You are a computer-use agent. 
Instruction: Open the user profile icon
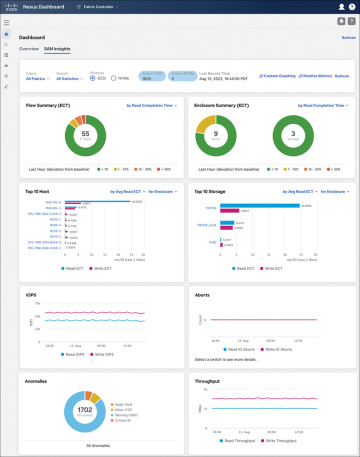[x=341, y=7]
